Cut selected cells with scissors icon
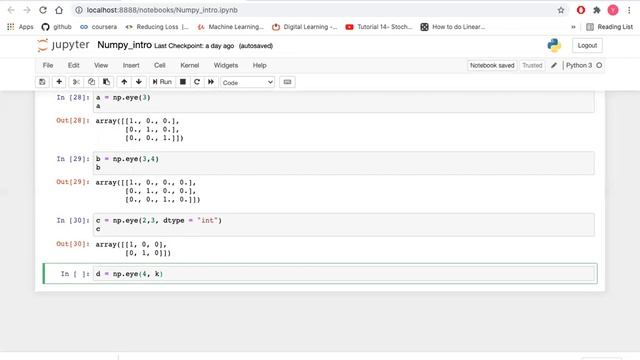640x360 pixels. 76,82
